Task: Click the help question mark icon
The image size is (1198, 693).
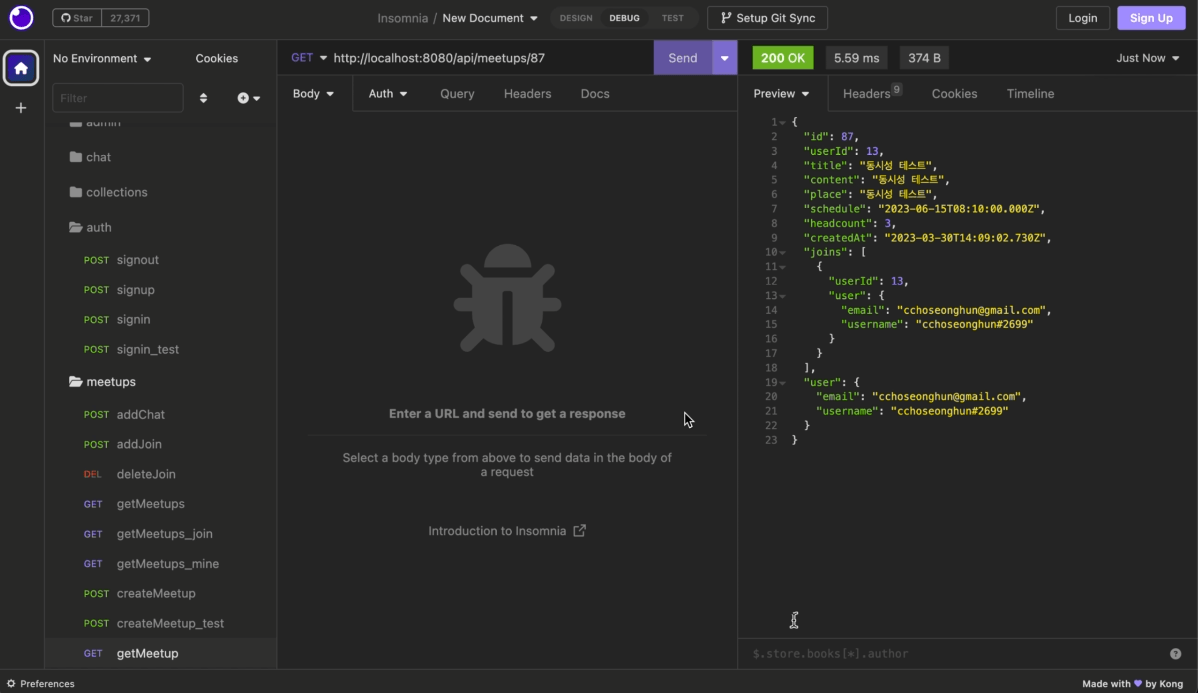Action: coord(1175,653)
